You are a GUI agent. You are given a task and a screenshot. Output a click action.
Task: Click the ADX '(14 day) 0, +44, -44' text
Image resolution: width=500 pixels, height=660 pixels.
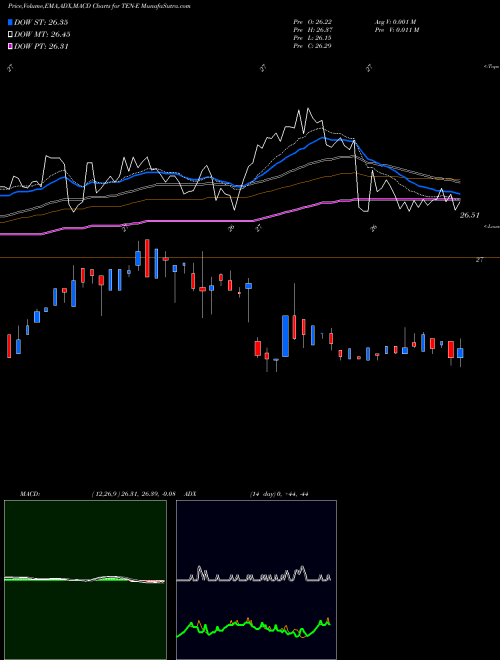click(279, 494)
